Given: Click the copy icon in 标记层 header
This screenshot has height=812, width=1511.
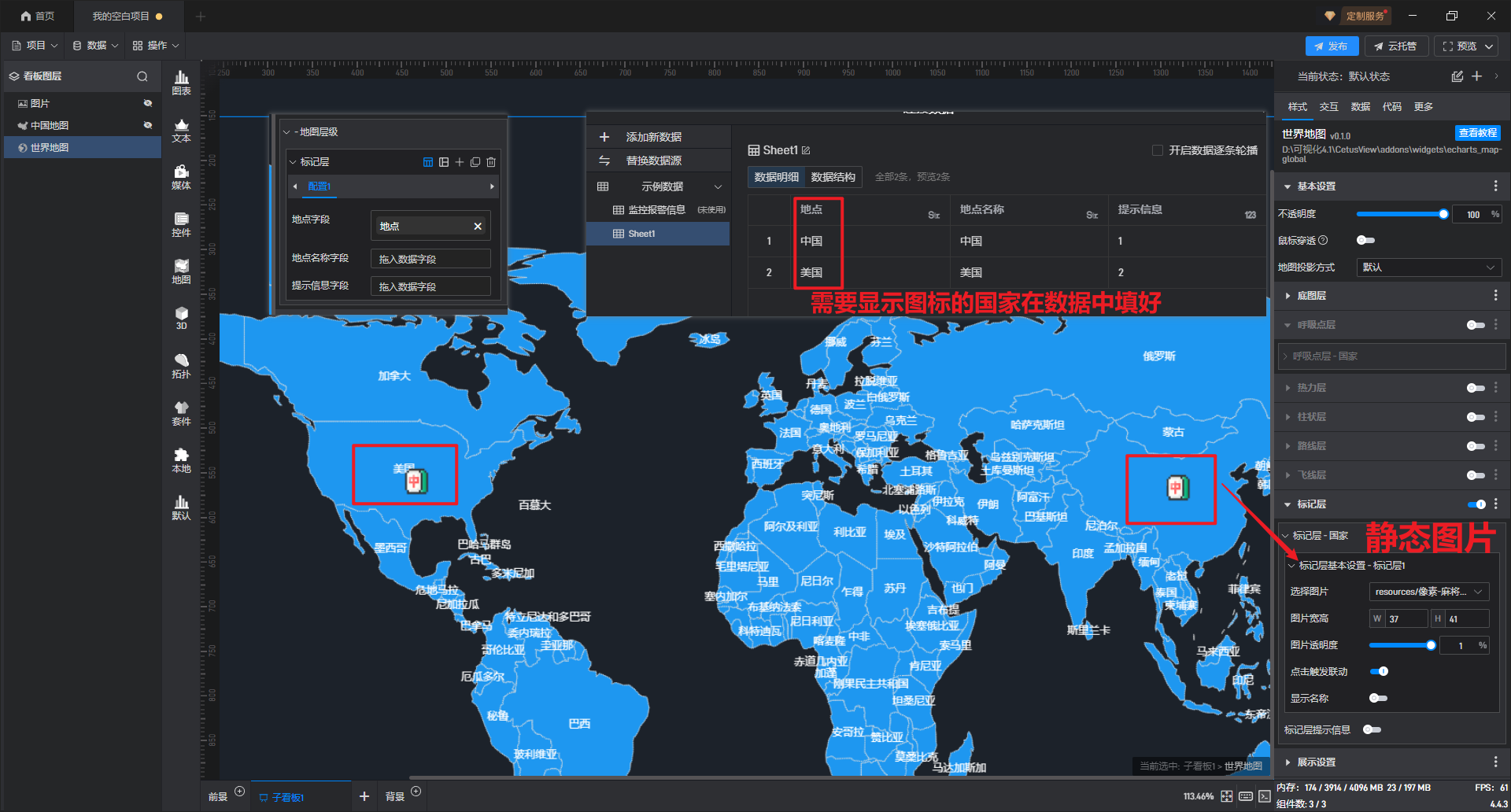Looking at the screenshot, I should (x=475, y=162).
